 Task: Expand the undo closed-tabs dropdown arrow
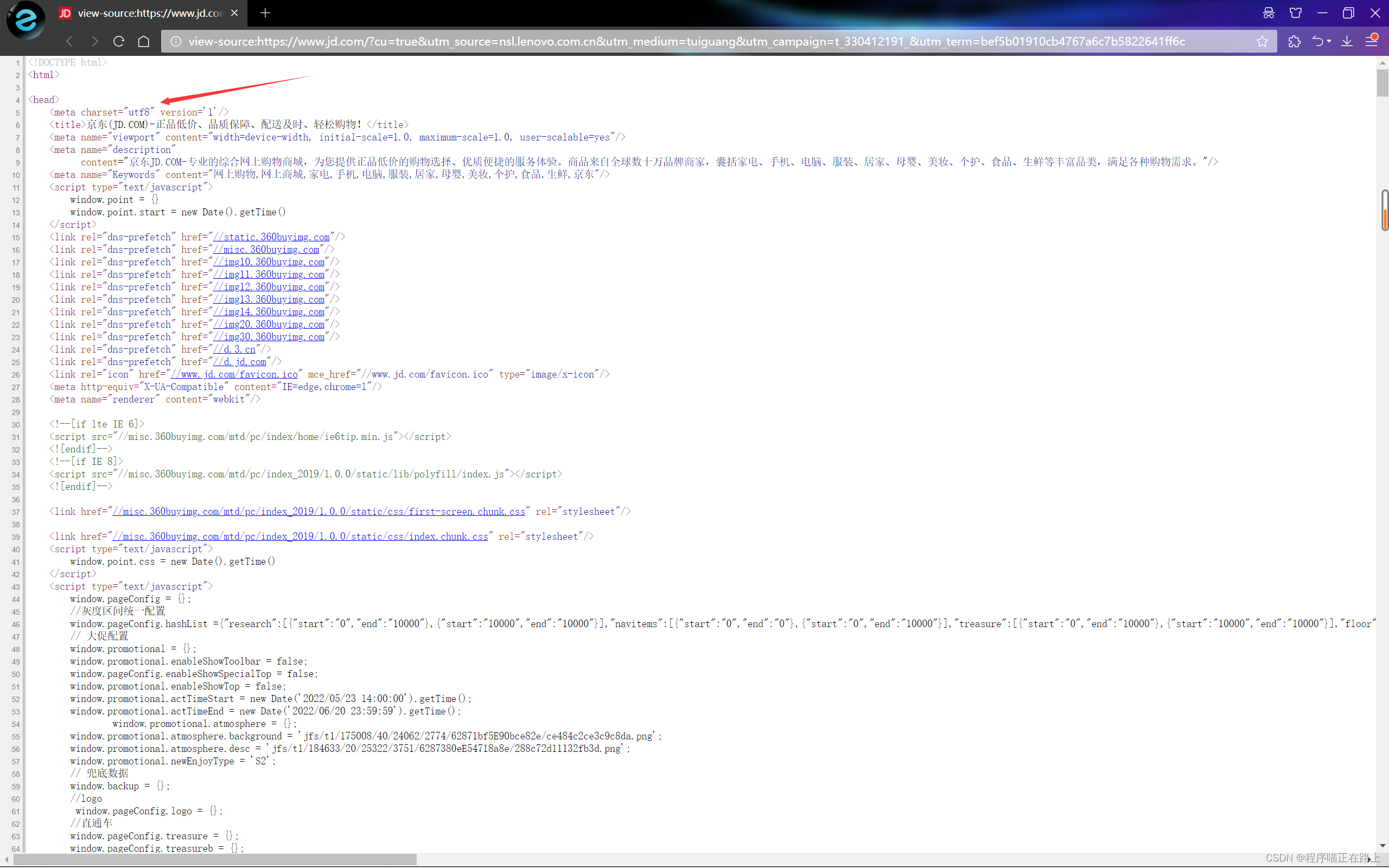coord(1329,41)
